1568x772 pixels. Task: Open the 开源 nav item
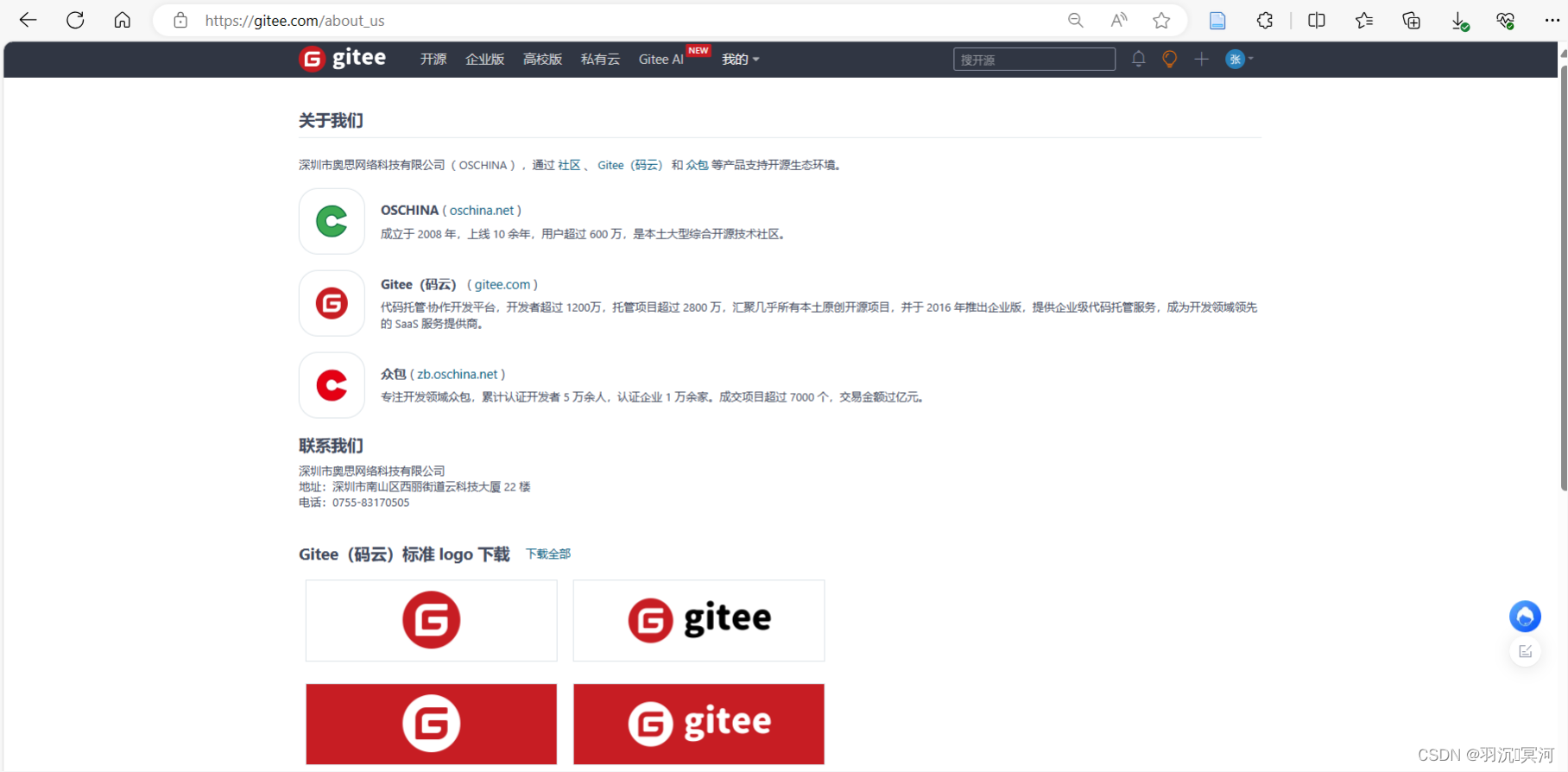[x=433, y=59]
